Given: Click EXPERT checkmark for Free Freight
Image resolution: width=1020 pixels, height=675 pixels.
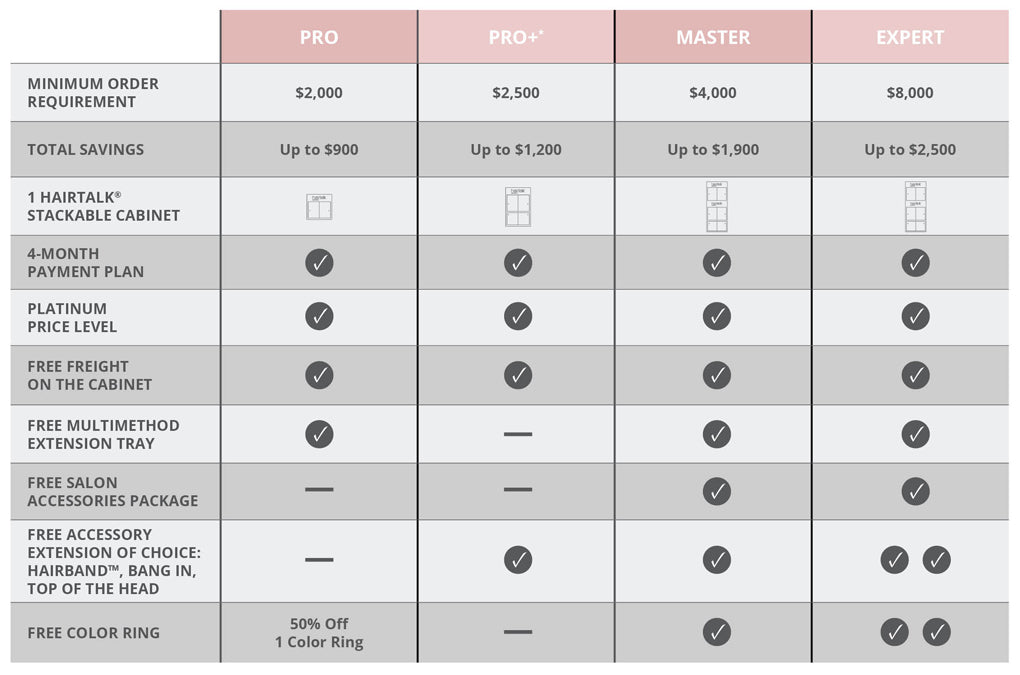Looking at the screenshot, I should coord(915,375).
